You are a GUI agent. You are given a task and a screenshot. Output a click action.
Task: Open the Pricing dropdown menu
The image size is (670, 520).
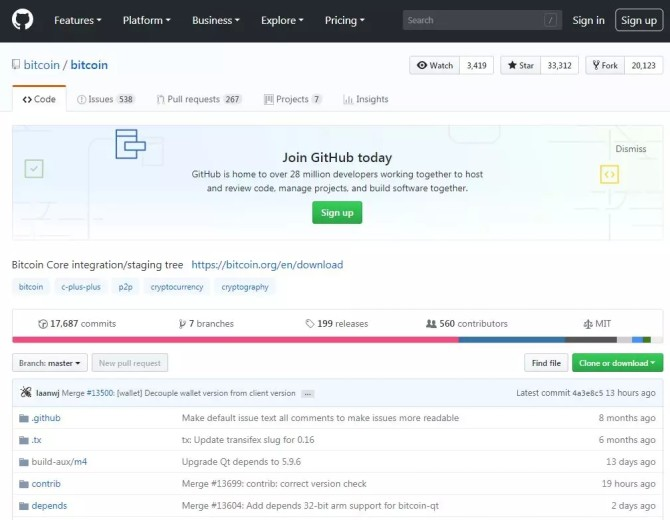coord(344,20)
